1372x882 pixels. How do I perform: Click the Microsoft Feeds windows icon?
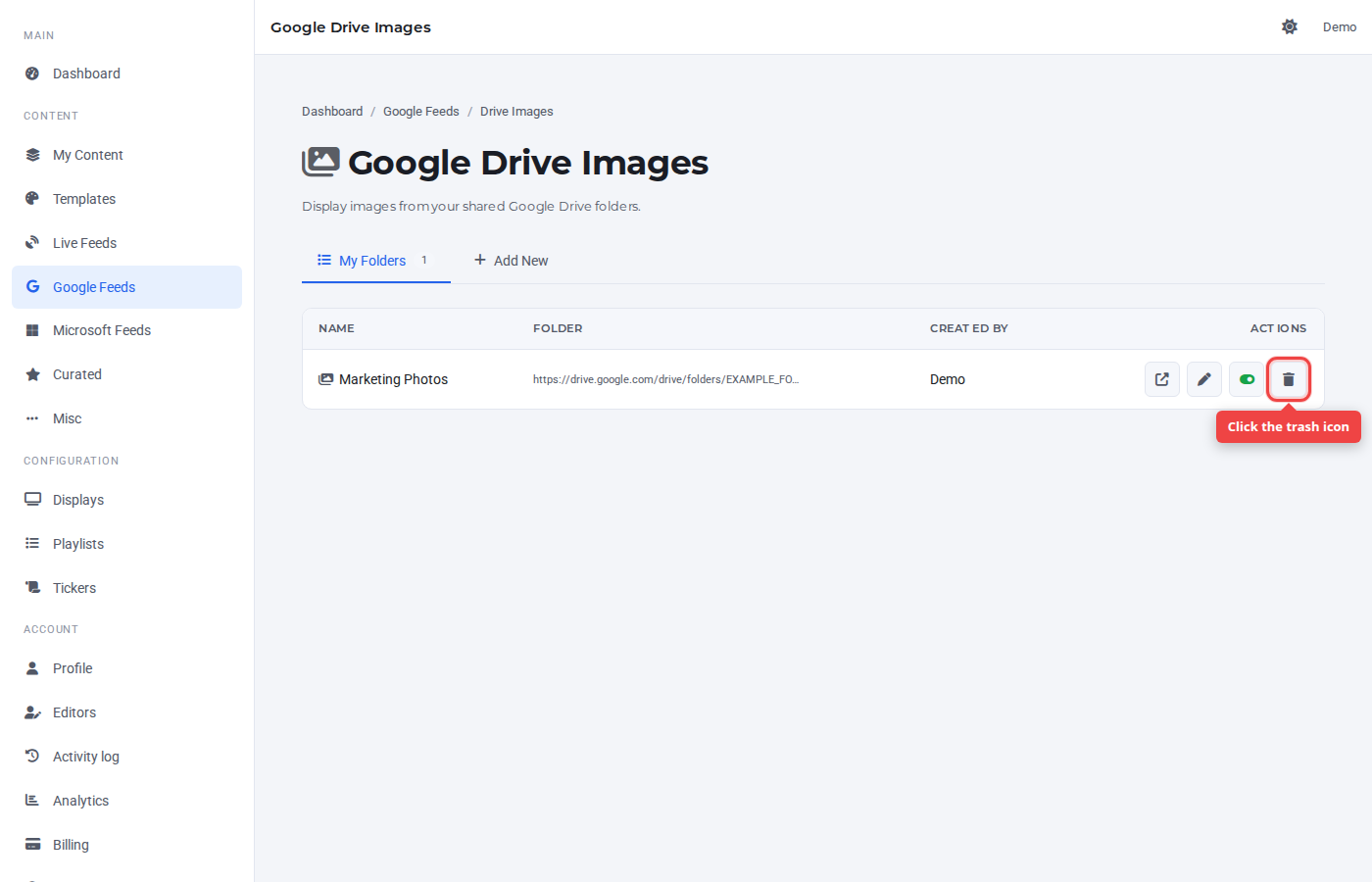click(32, 330)
